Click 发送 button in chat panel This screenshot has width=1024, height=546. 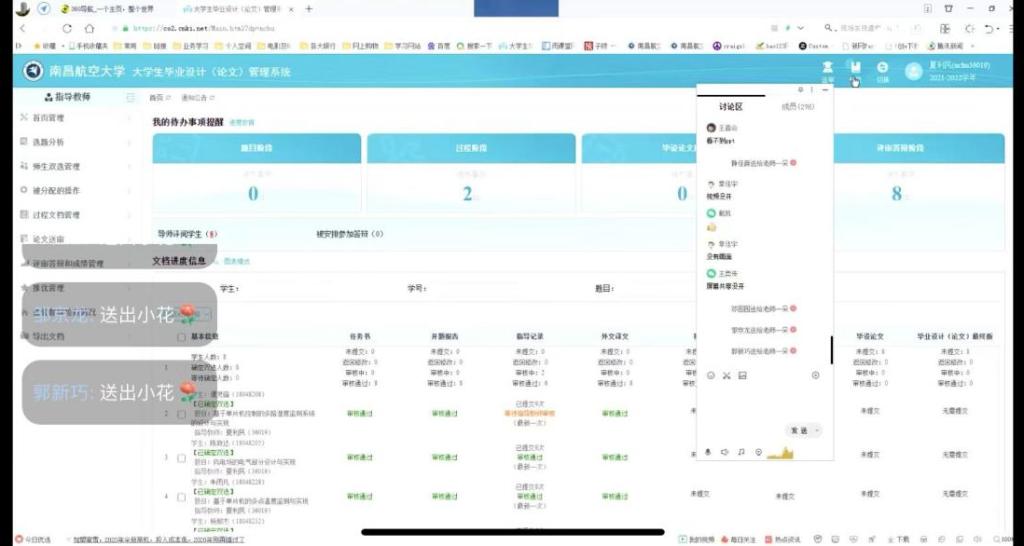(799, 431)
